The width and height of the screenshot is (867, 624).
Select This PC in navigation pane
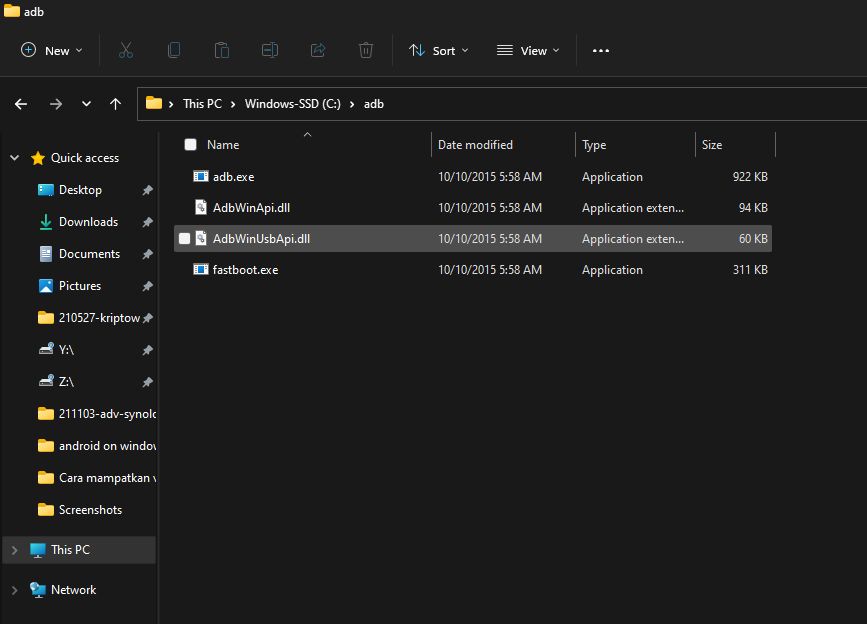79,550
